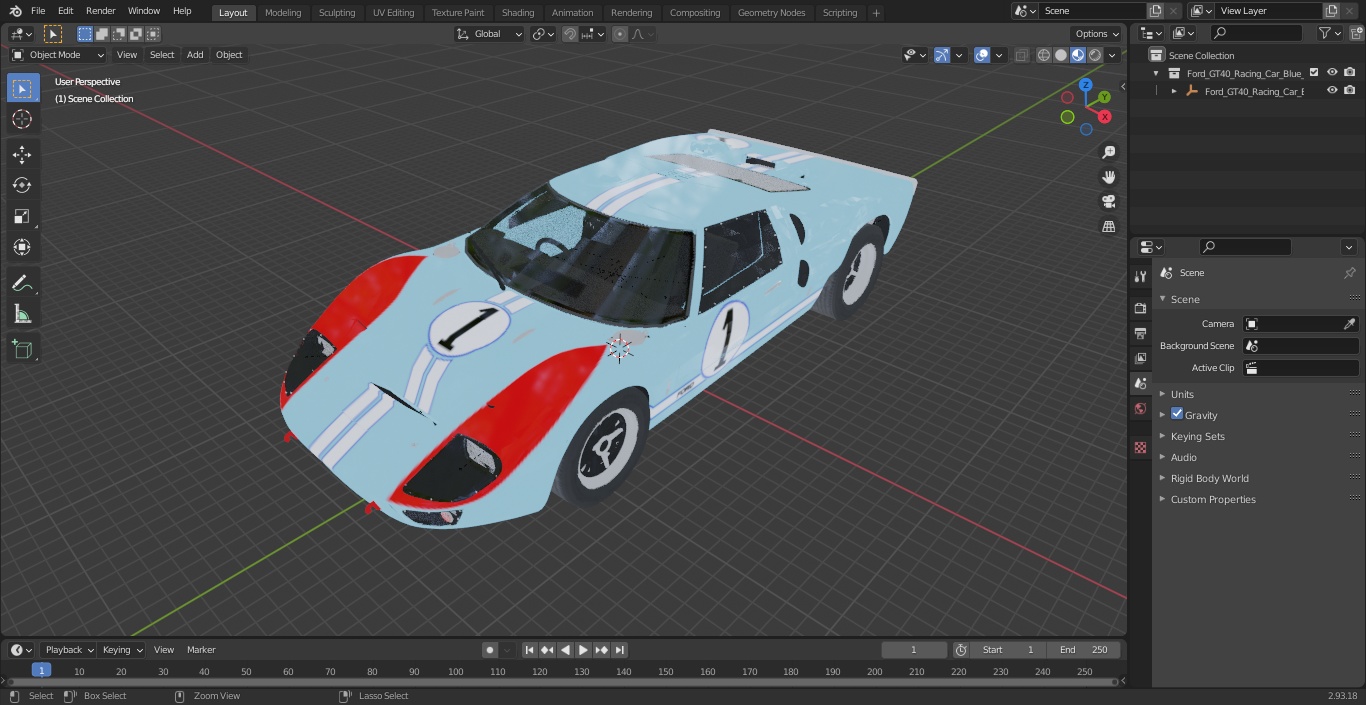Open the Playback dropdown
Viewport: 1366px width, 705px height.
pyautogui.click(x=68, y=650)
